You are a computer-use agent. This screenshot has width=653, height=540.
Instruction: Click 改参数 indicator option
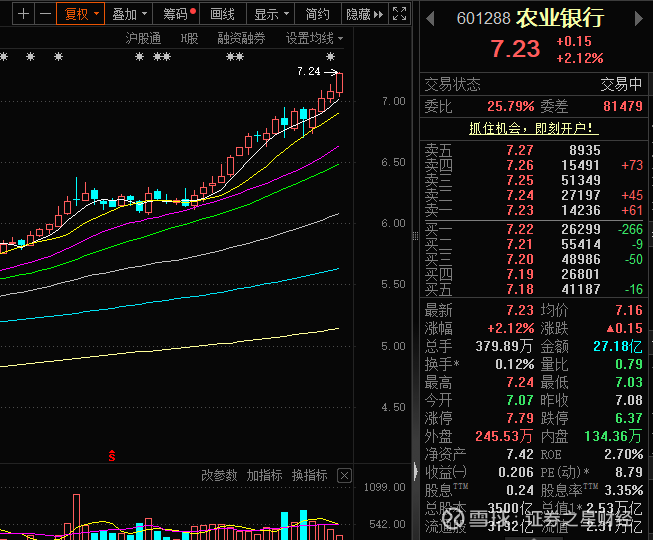(219, 475)
